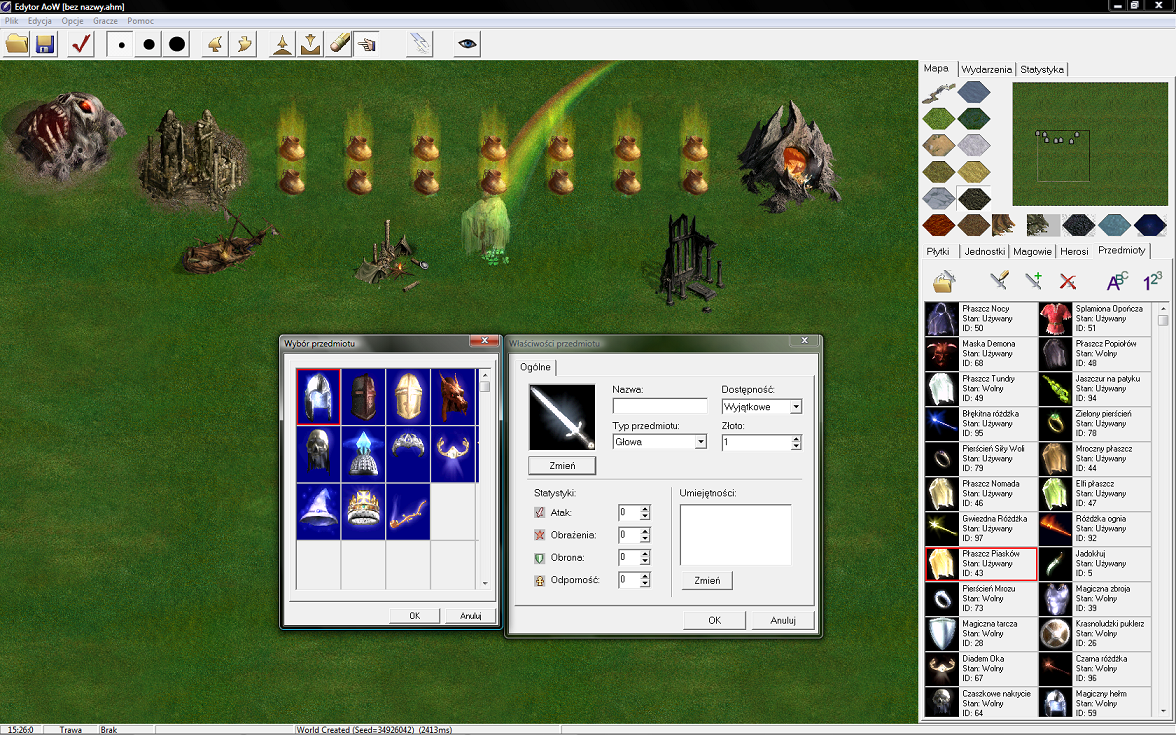Select the eraser tool

tap(339, 44)
